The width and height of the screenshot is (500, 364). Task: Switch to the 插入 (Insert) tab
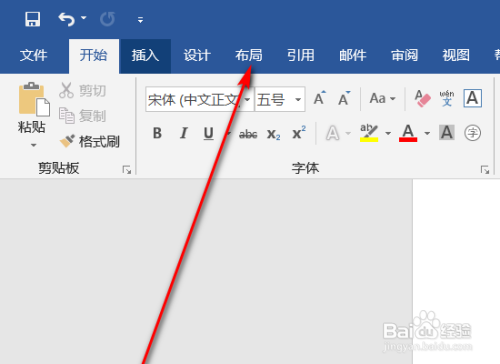[x=145, y=55]
